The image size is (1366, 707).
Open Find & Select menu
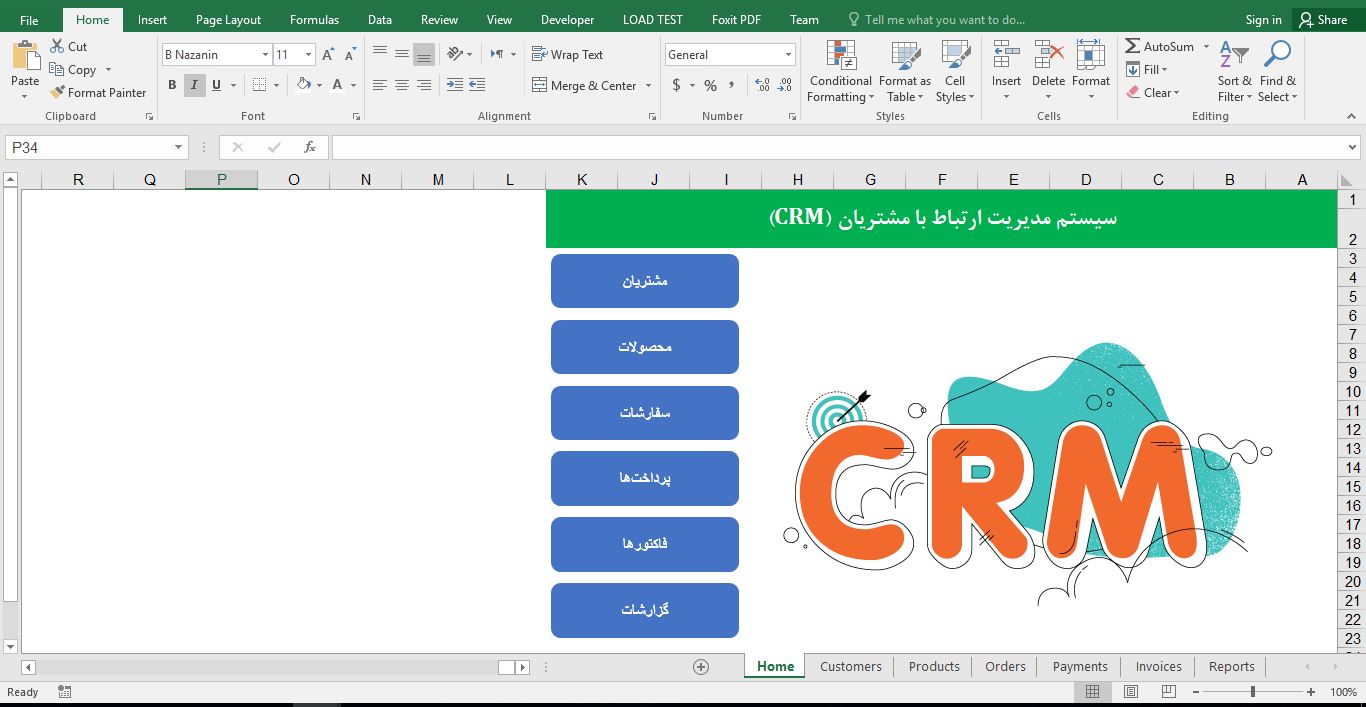1278,72
